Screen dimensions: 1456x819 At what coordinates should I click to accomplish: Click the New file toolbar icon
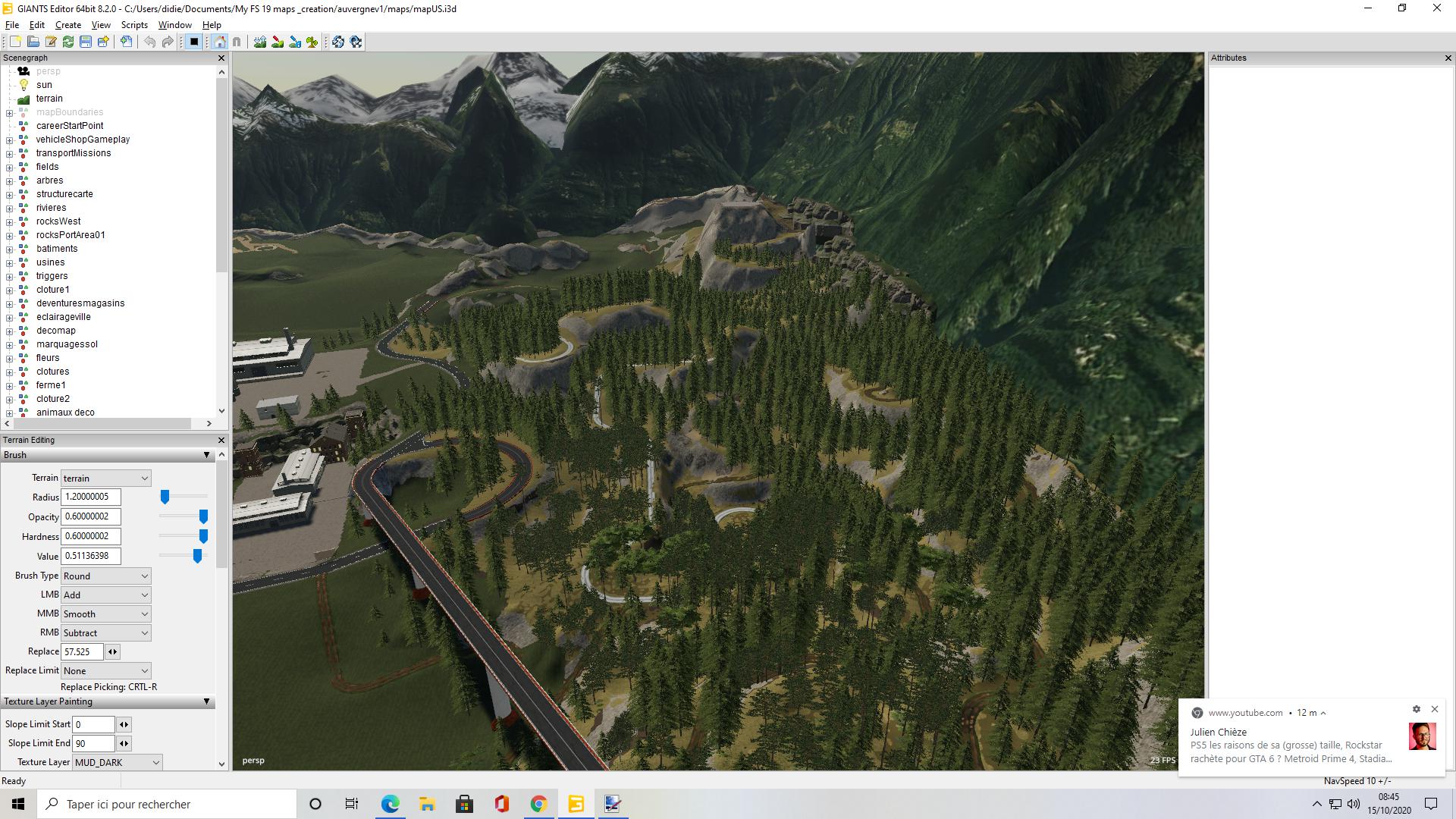point(15,42)
